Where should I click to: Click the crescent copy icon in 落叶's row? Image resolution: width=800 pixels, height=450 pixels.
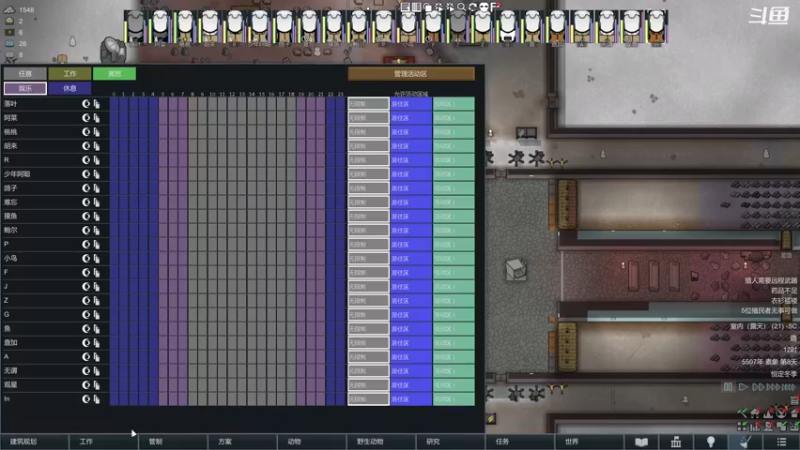(x=86, y=104)
